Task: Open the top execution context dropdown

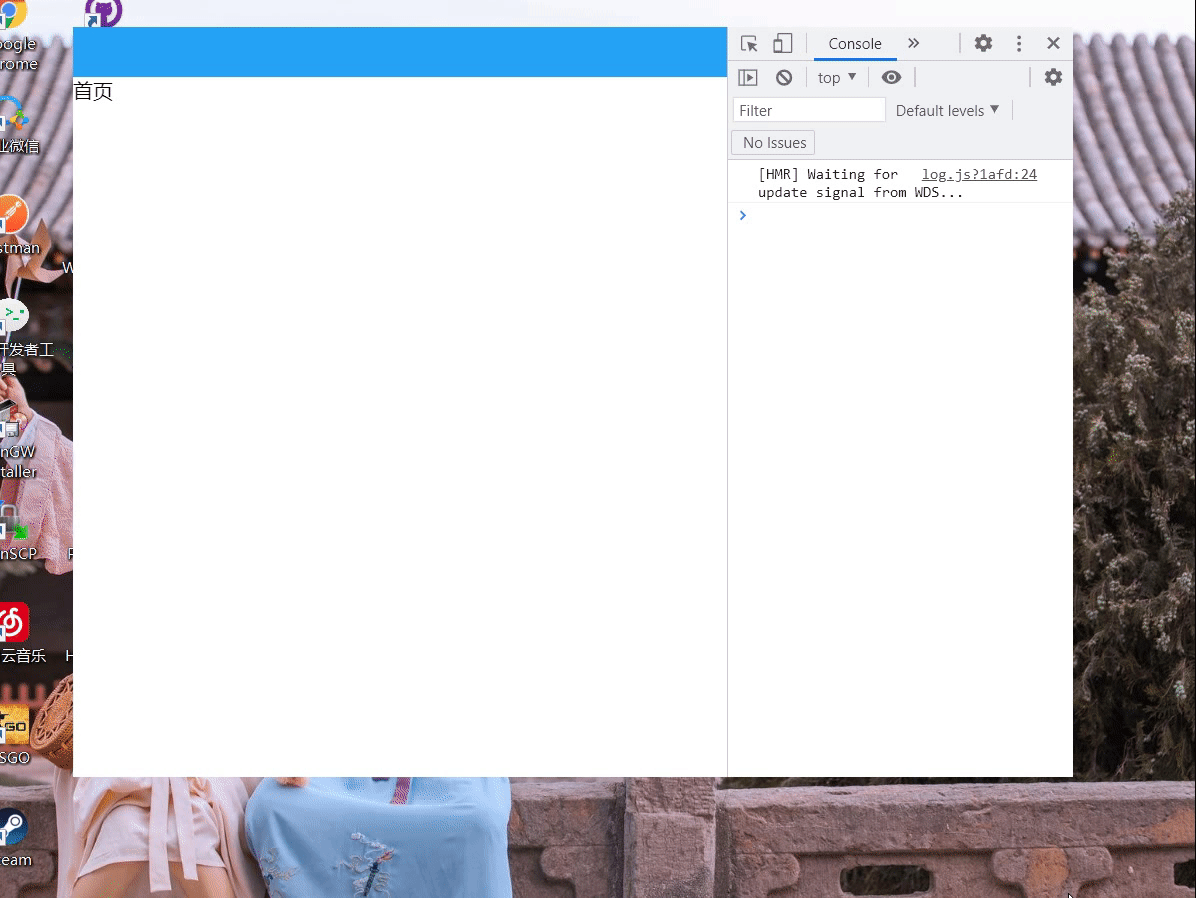Action: [836, 77]
